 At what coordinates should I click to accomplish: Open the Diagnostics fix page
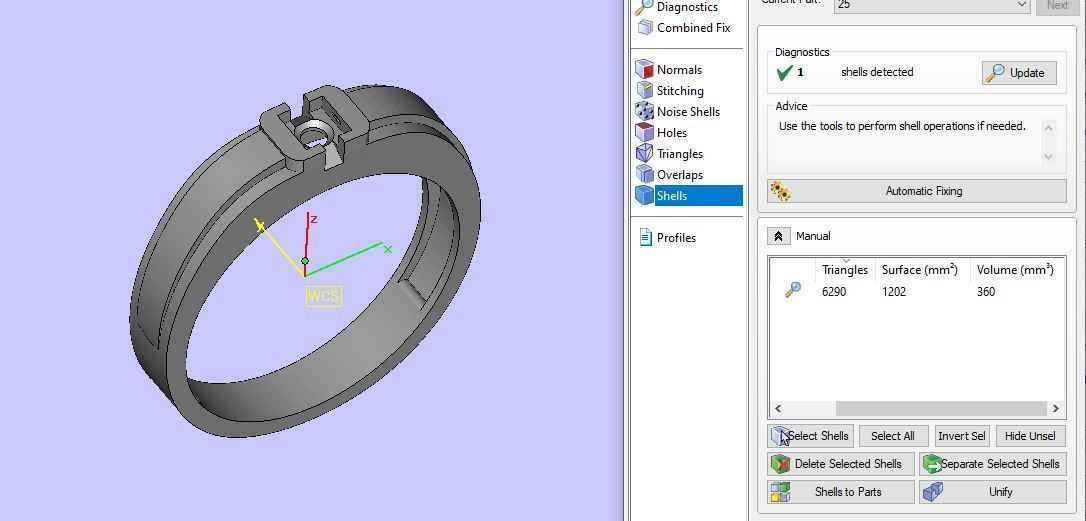coord(688,7)
